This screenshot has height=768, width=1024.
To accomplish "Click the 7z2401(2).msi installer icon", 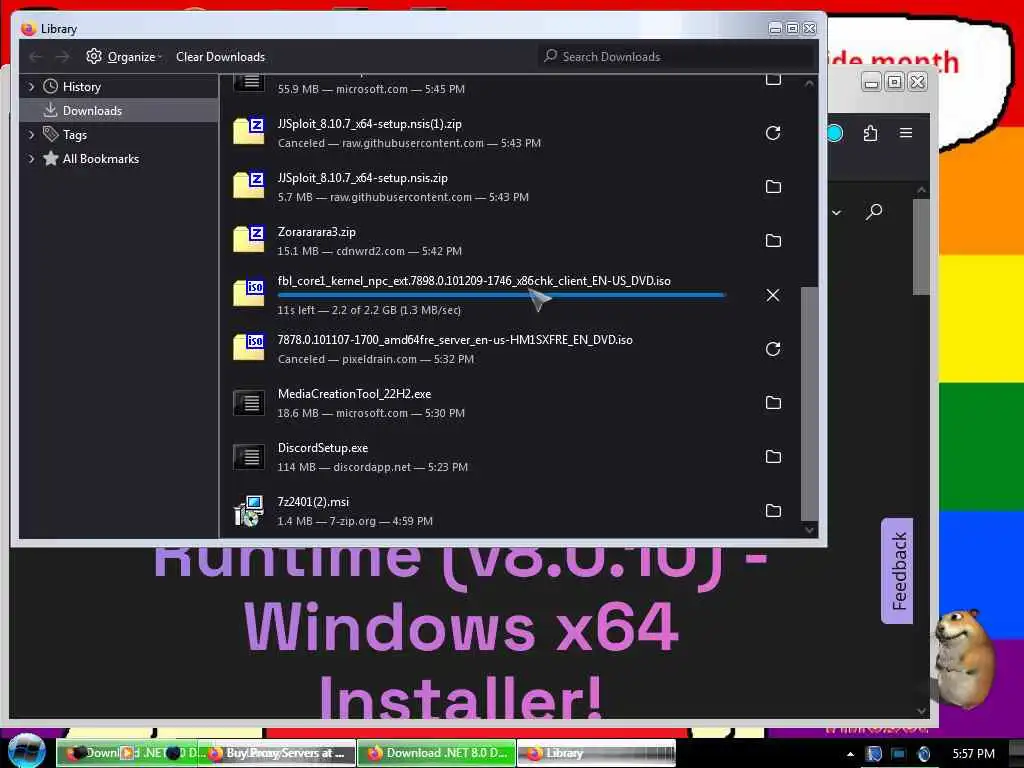I will (x=249, y=511).
